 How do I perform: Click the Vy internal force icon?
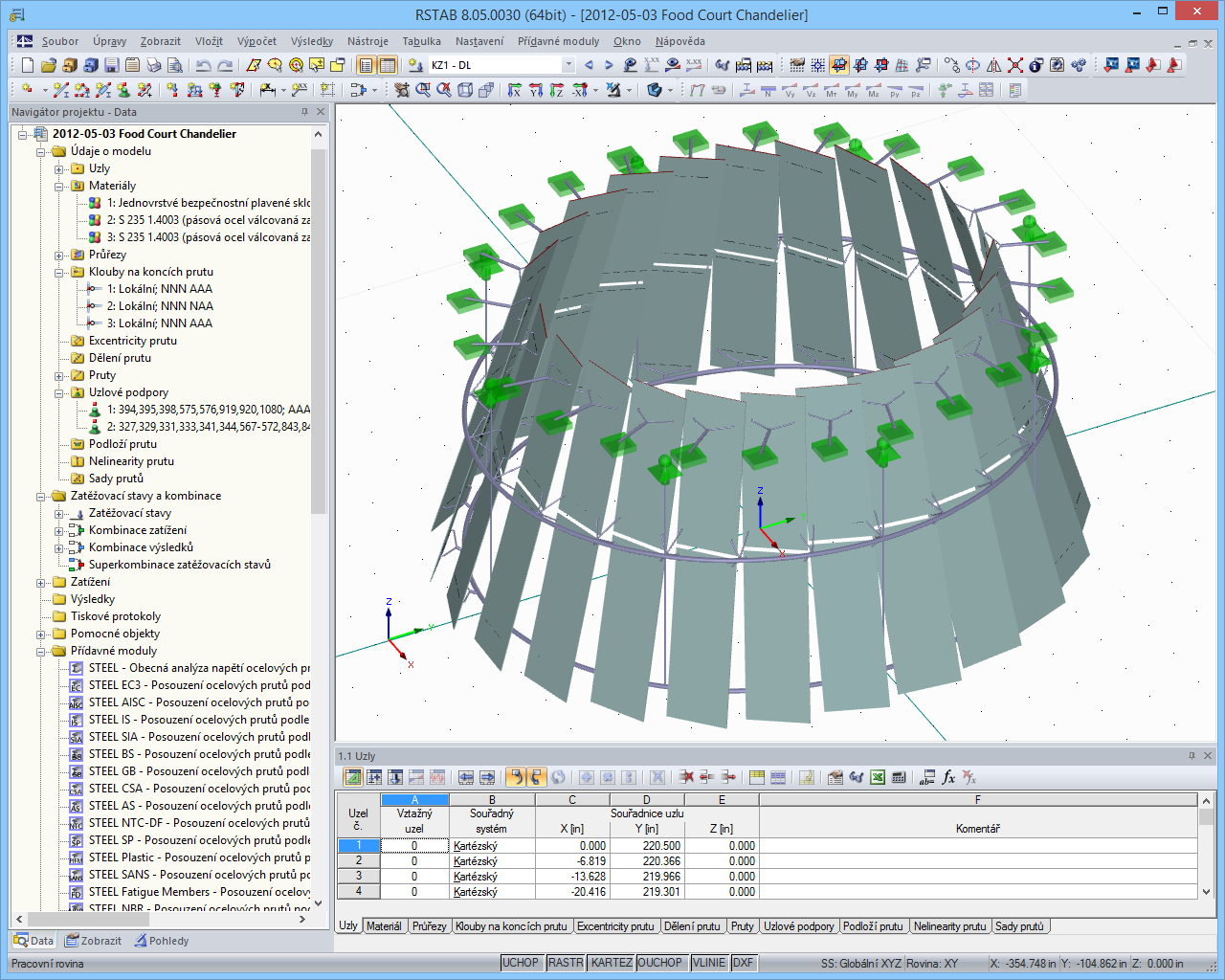[790, 91]
